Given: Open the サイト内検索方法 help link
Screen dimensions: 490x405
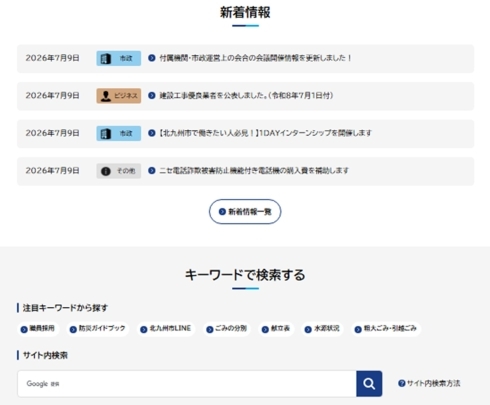Looking at the screenshot, I should coord(429,383).
